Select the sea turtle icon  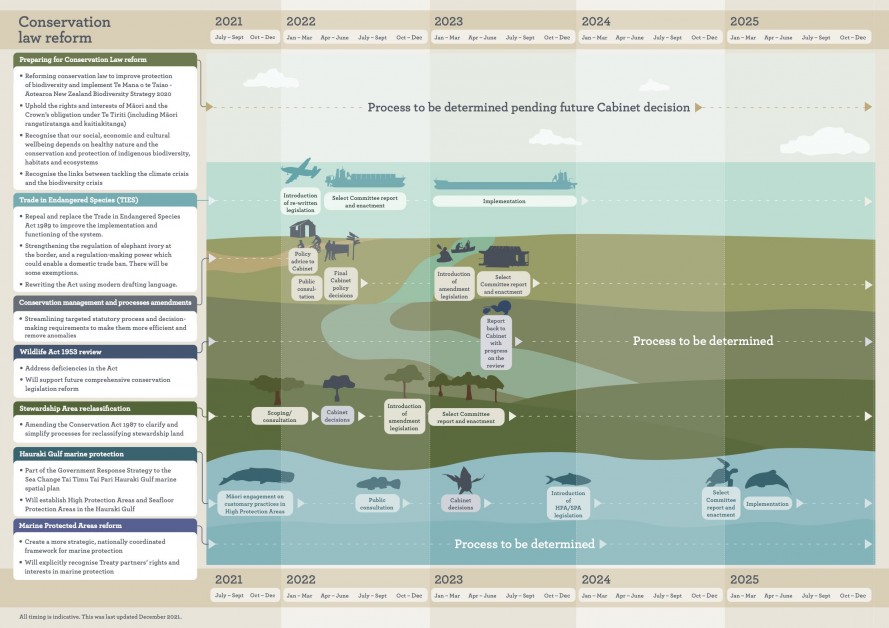click(x=721, y=473)
